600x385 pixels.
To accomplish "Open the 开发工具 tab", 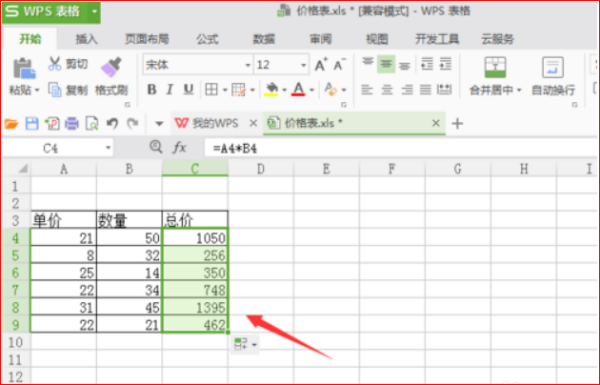I will point(437,39).
